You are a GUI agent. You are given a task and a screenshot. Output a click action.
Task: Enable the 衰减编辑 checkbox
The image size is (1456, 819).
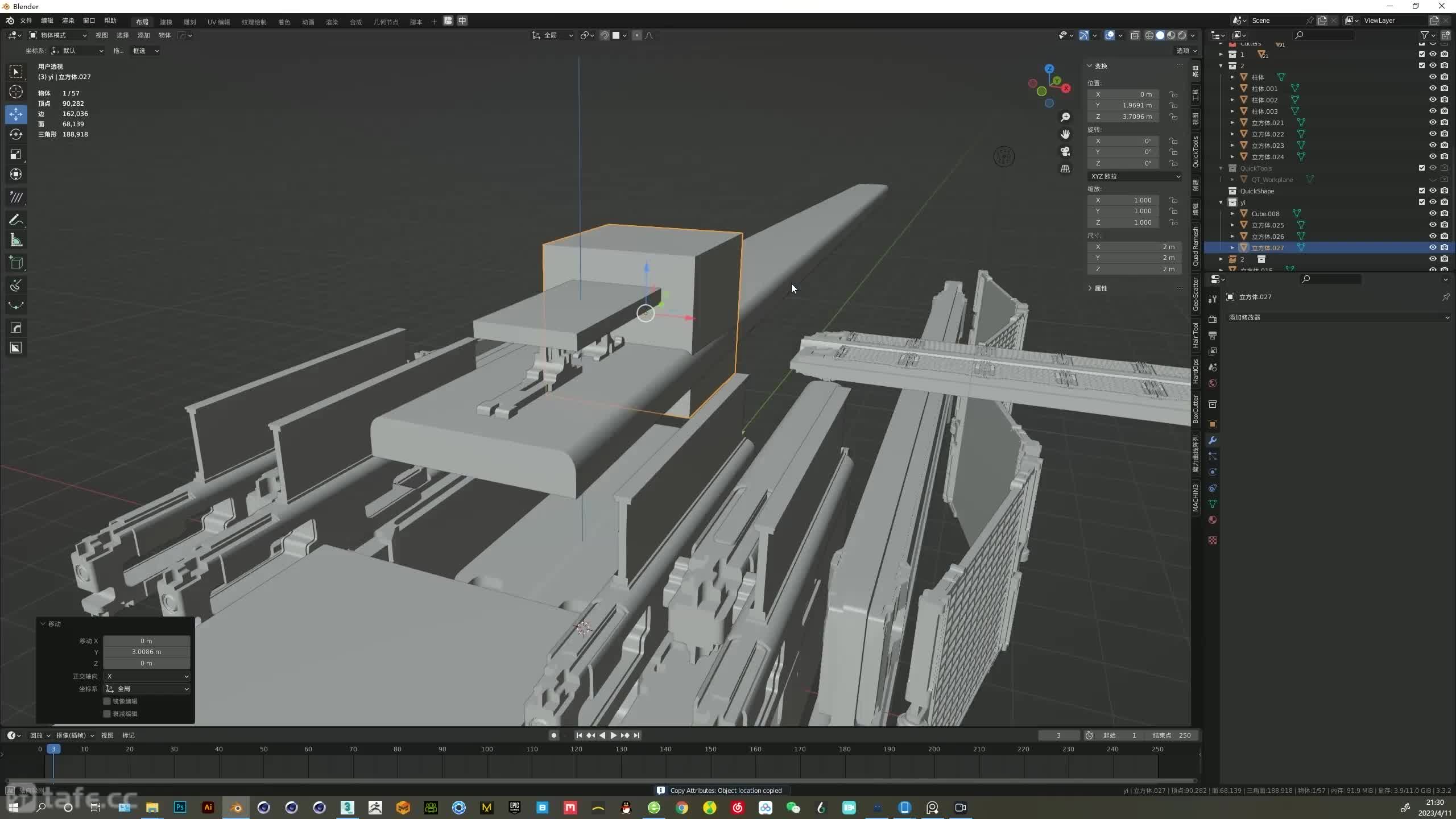click(x=107, y=714)
